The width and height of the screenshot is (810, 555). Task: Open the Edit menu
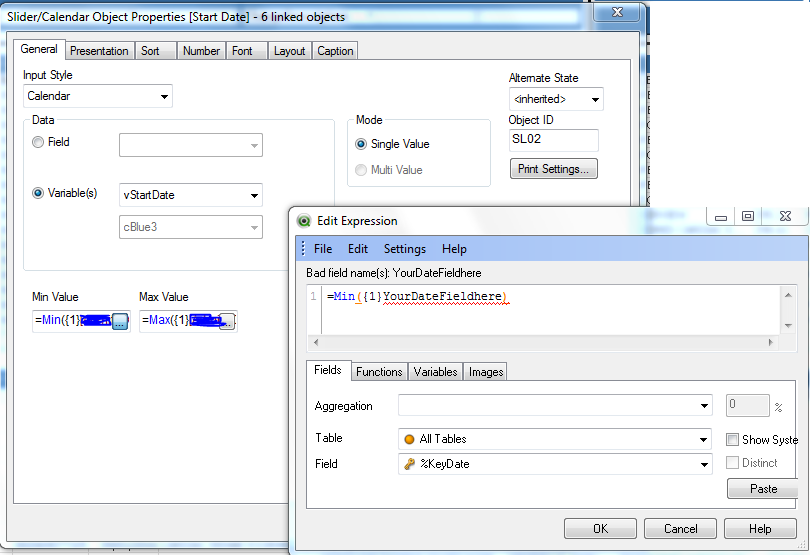tap(357, 249)
